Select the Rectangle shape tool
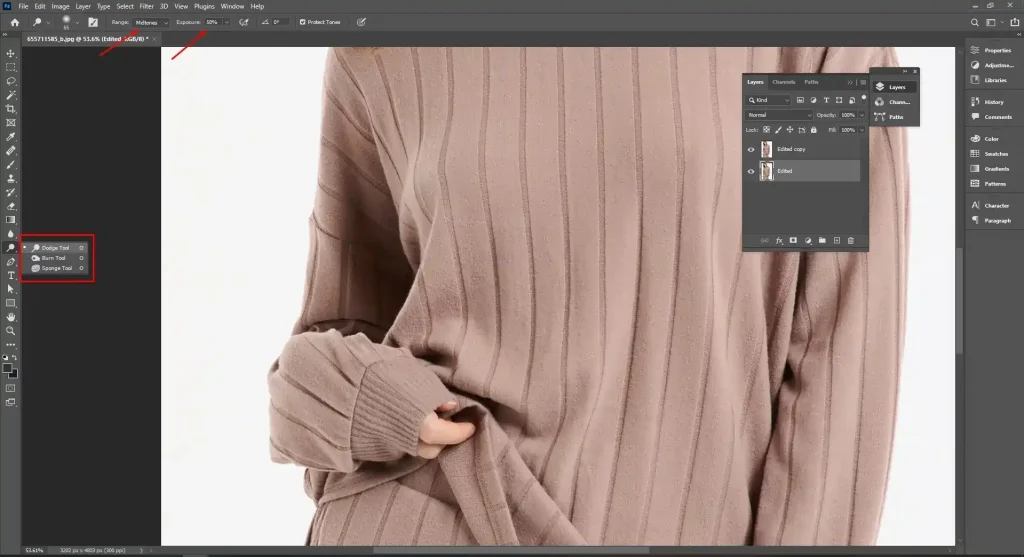1024x557 pixels. (x=10, y=303)
